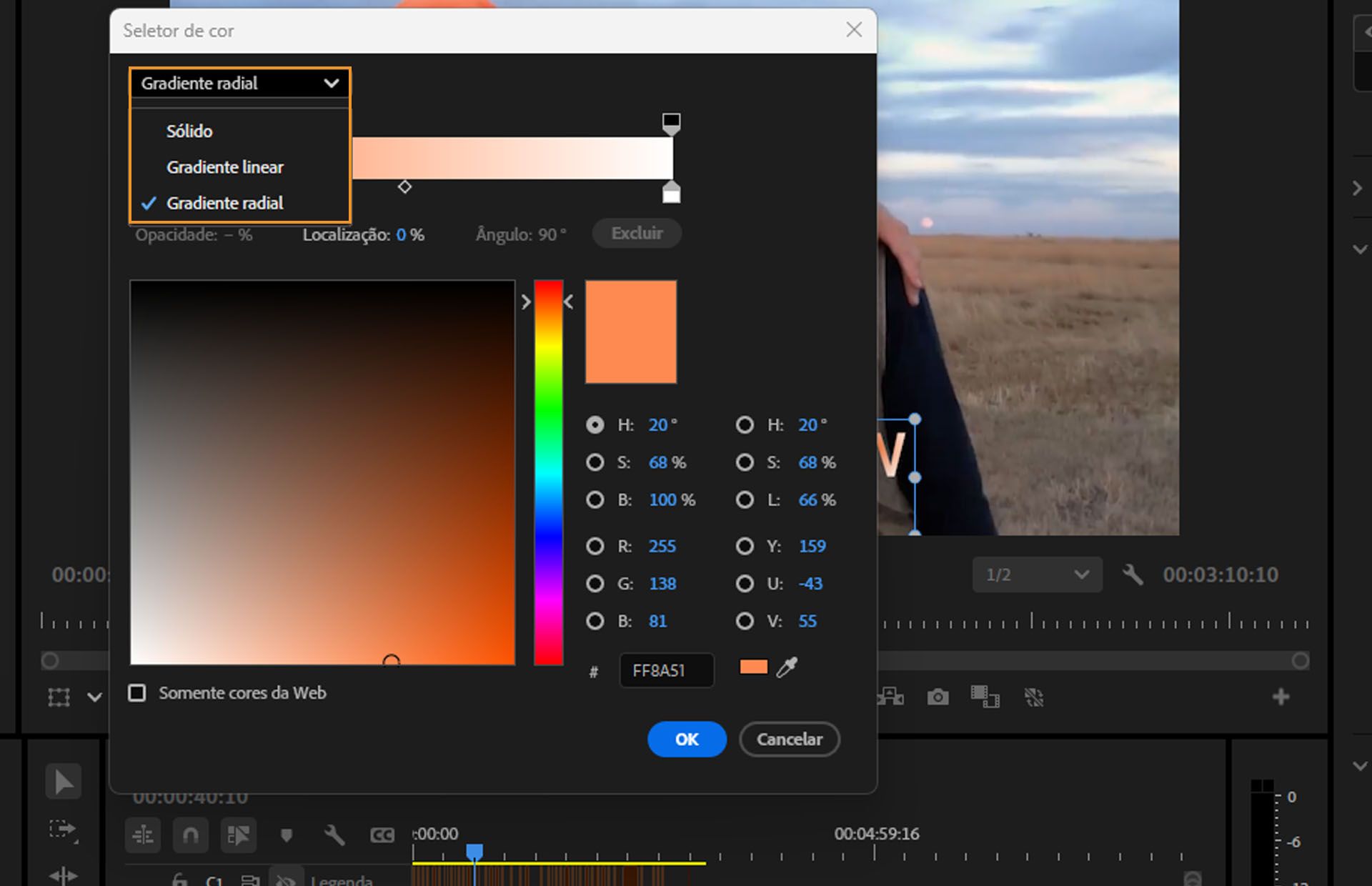Enable Somente cores da Web checkbox
Image resolution: width=1372 pixels, height=886 pixels.
(x=137, y=692)
